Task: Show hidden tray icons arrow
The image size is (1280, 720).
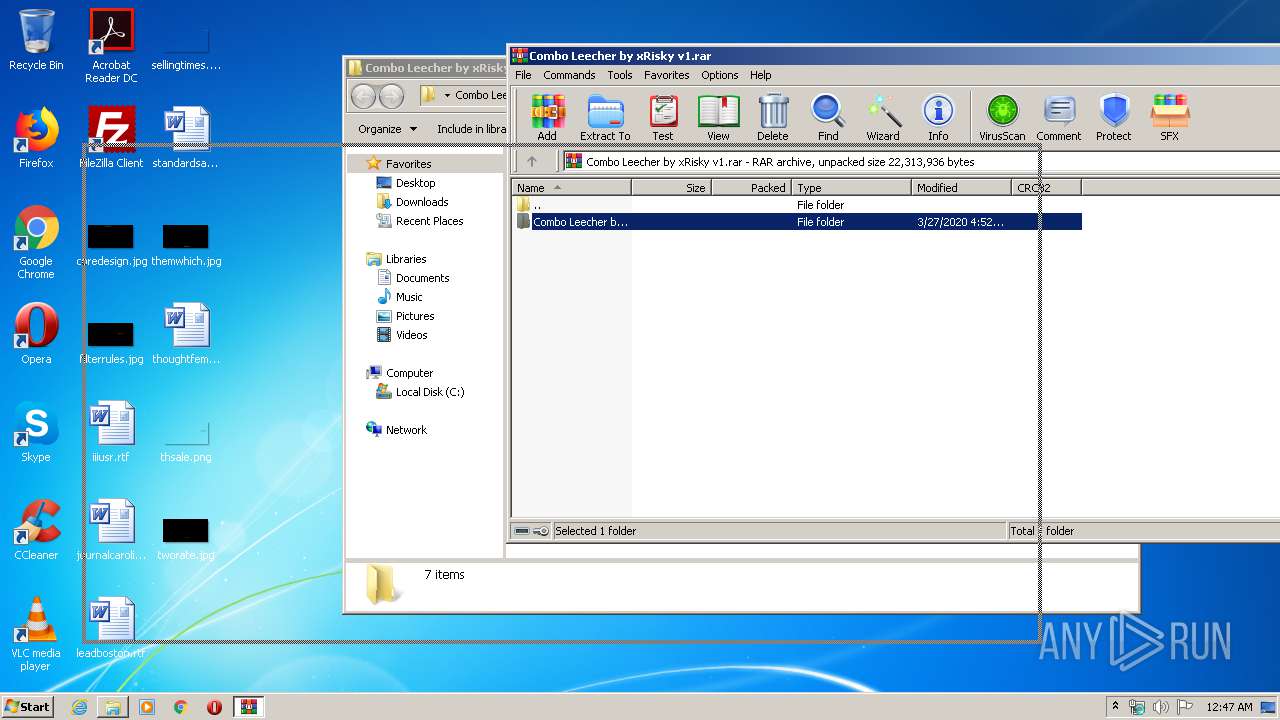Action: (x=1115, y=707)
